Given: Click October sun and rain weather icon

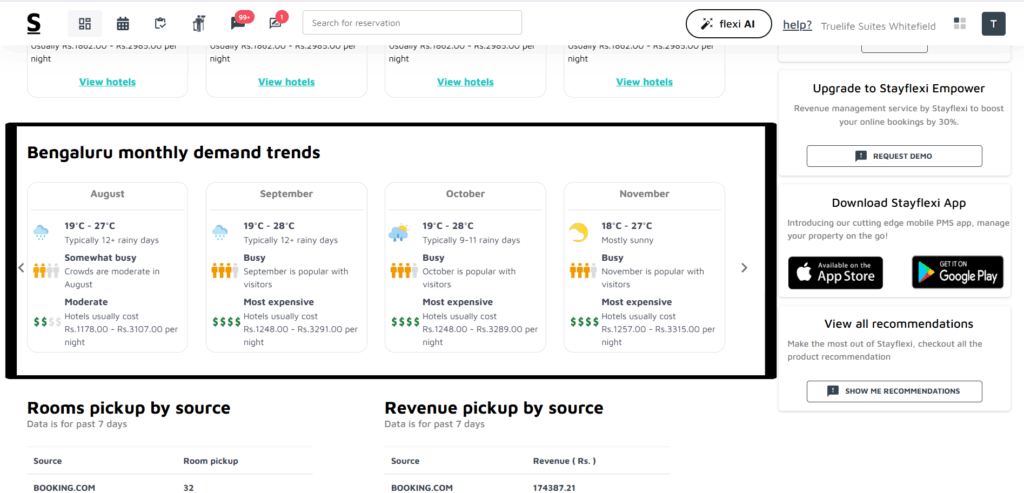Looking at the screenshot, I should click(x=398, y=232).
